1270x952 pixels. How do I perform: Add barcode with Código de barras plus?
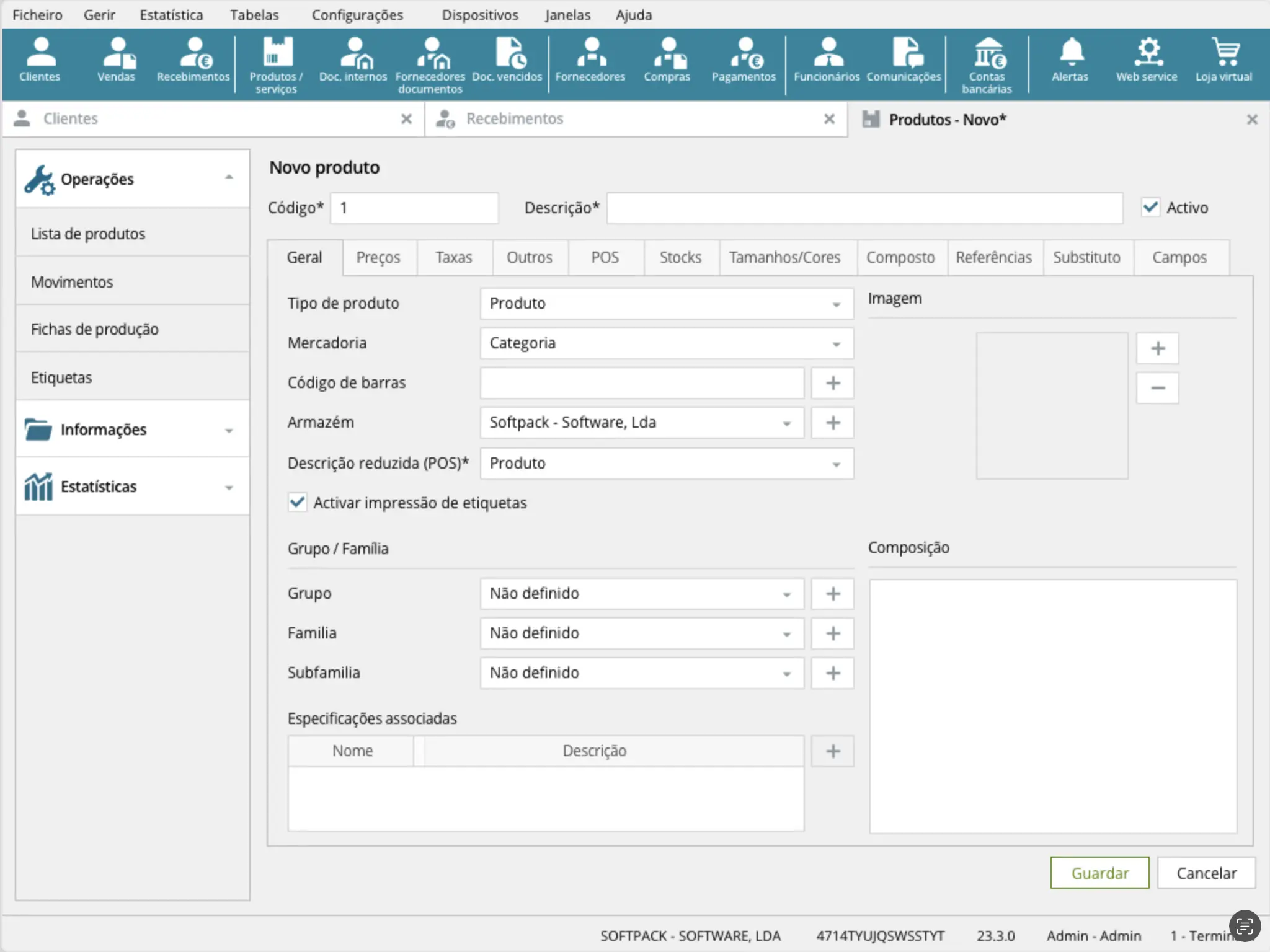pos(833,383)
